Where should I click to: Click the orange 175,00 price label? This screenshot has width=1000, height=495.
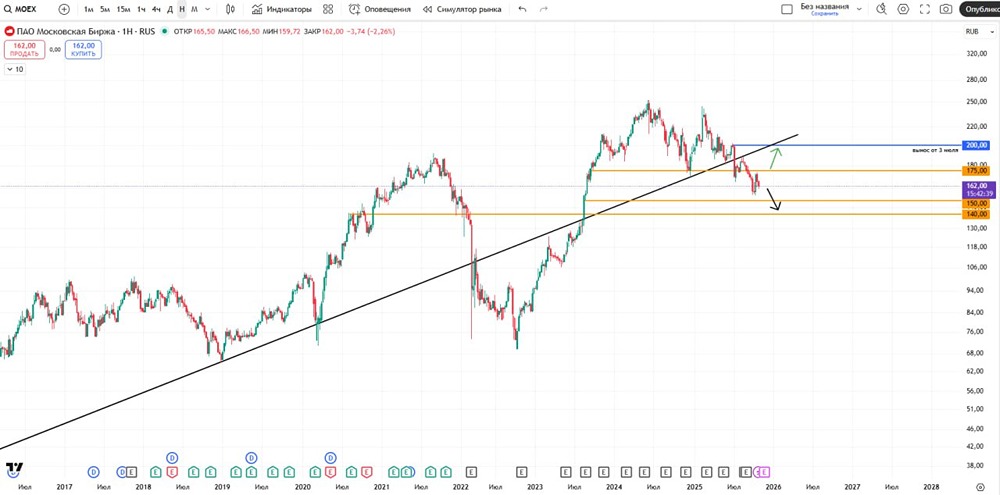tap(976, 170)
